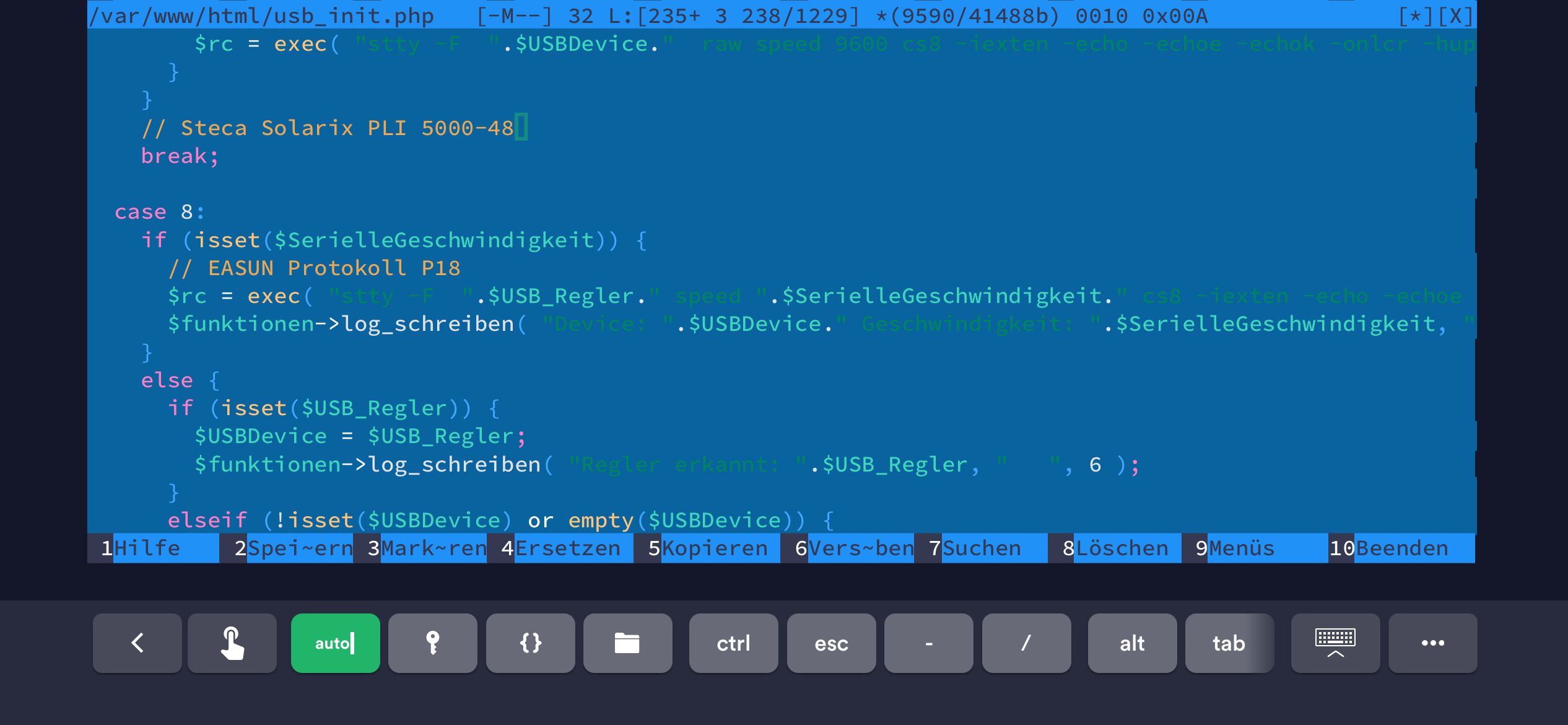Click the [X] close editor marker
The image size is (1568, 725).
(x=1455, y=15)
